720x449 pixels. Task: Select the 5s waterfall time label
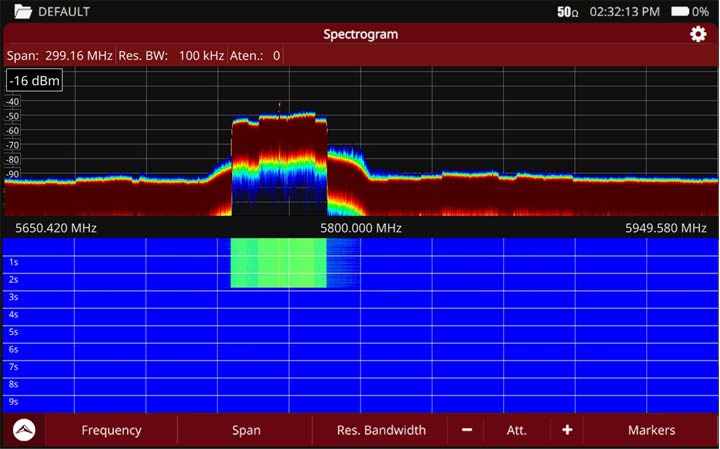point(13,332)
